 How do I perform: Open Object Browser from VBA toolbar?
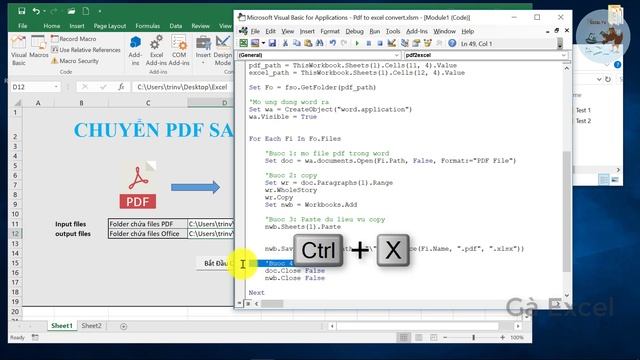427,43
